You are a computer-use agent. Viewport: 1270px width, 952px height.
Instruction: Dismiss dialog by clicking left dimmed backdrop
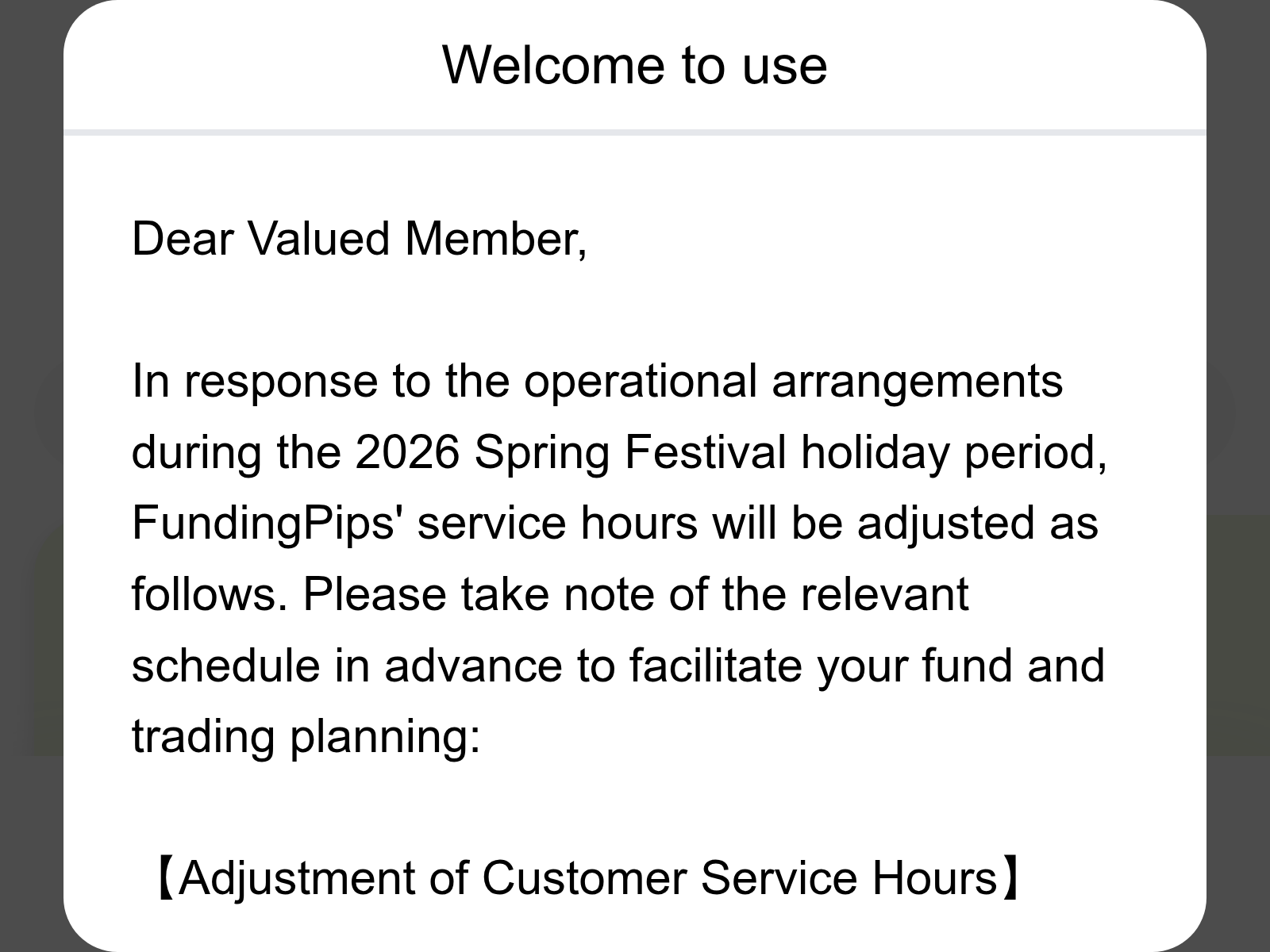click(30, 476)
